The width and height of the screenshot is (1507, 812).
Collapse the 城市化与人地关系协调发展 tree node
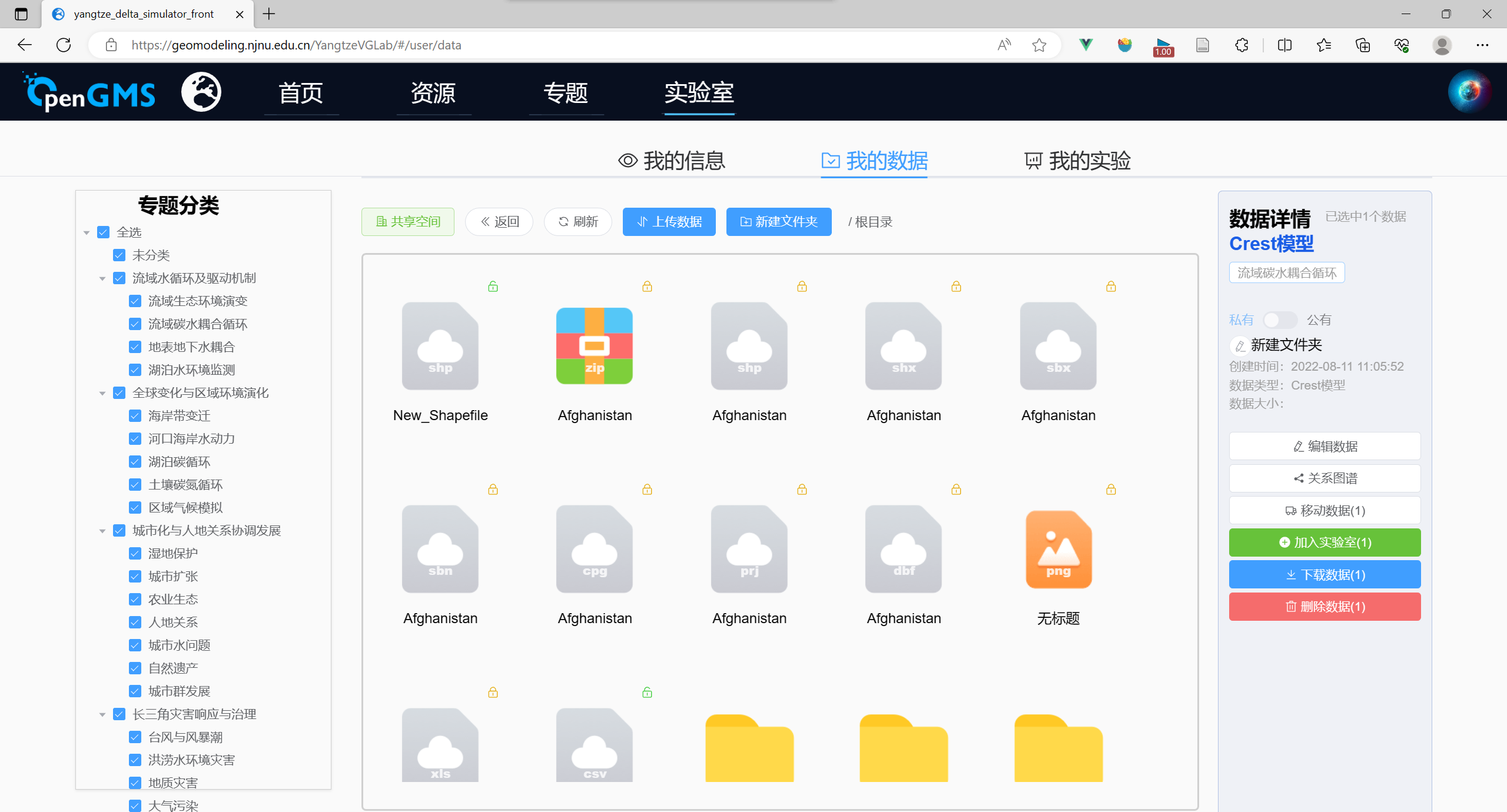102,531
